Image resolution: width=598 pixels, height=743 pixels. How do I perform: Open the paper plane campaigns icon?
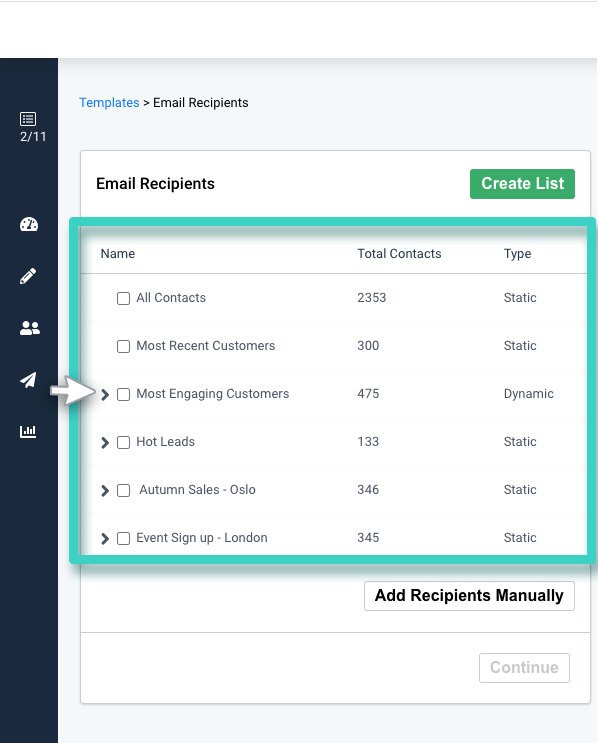pos(28,380)
